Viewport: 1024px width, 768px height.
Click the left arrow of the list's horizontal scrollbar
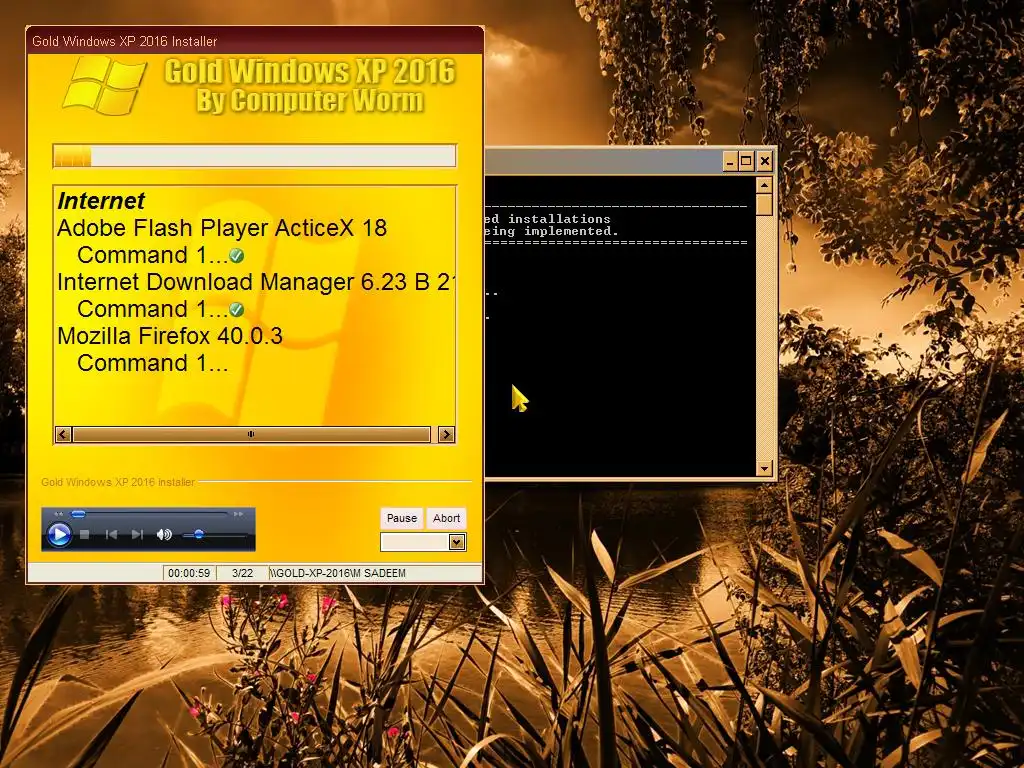coord(63,434)
